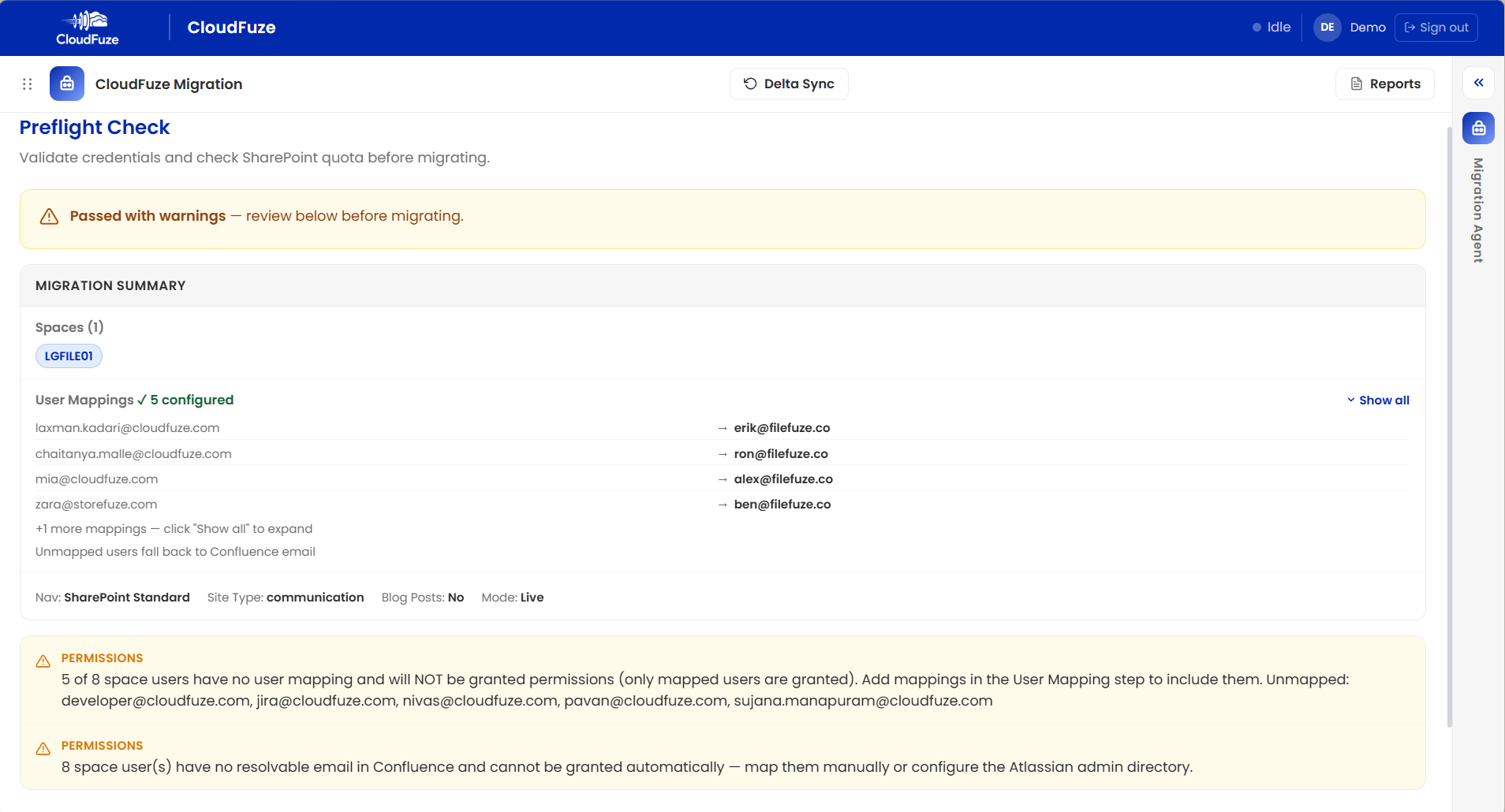This screenshot has height=812, width=1505.
Task: Click the Migration Agent vertical label
Action: [1478, 210]
